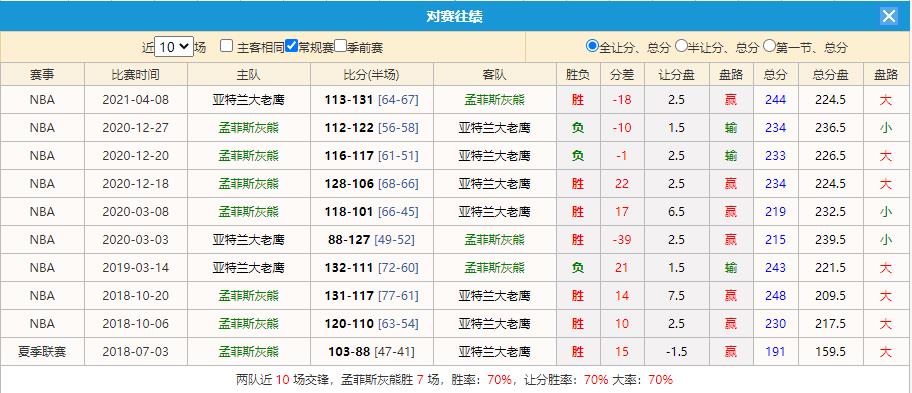Click handicap -1.5 in 2018-07-03 row
The image size is (912, 393).
pyautogui.click(x=676, y=352)
